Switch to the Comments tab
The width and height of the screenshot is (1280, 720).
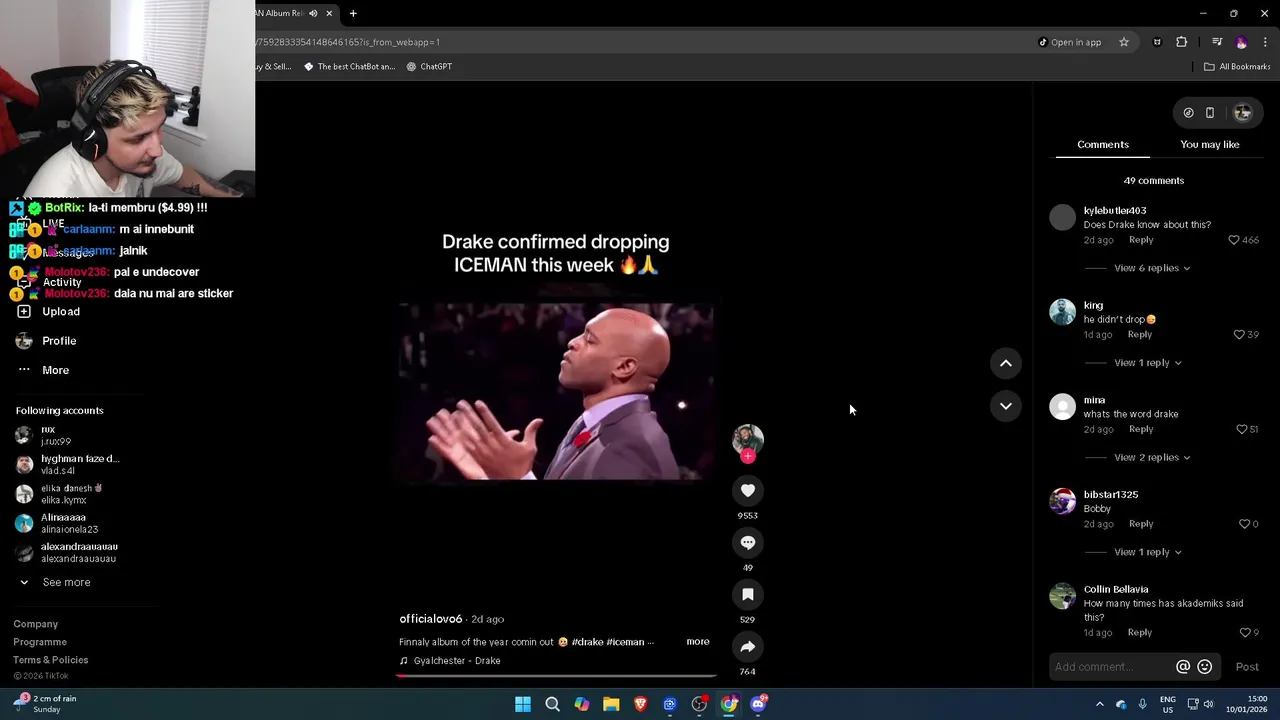click(x=1102, y=144)
